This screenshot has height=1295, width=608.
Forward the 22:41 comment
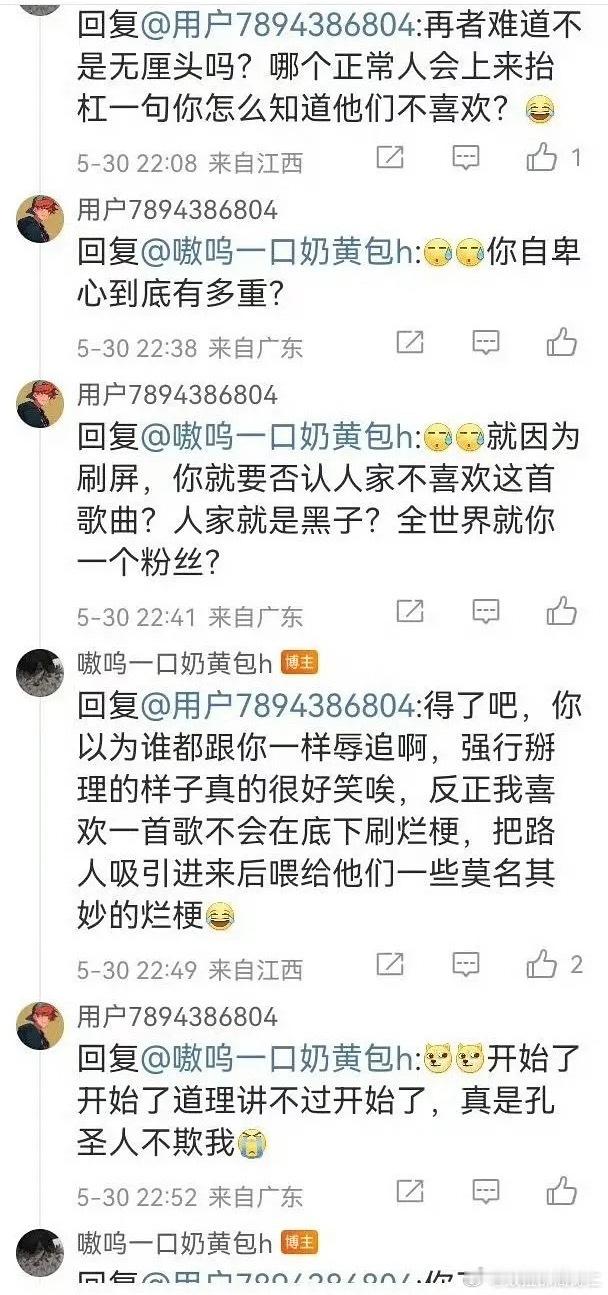tap(410, 611)
